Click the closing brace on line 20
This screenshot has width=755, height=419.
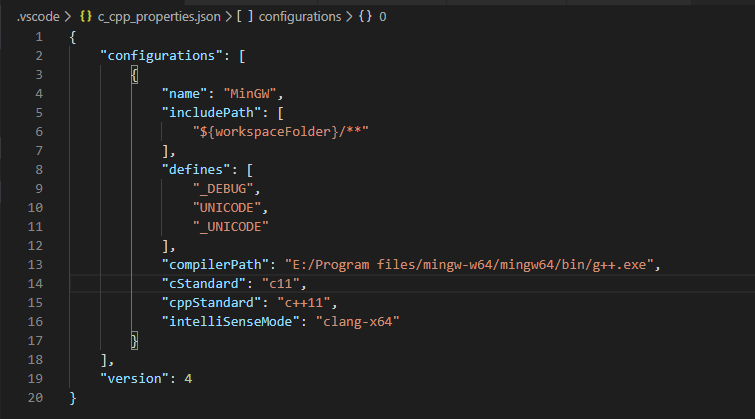point(73,398)
